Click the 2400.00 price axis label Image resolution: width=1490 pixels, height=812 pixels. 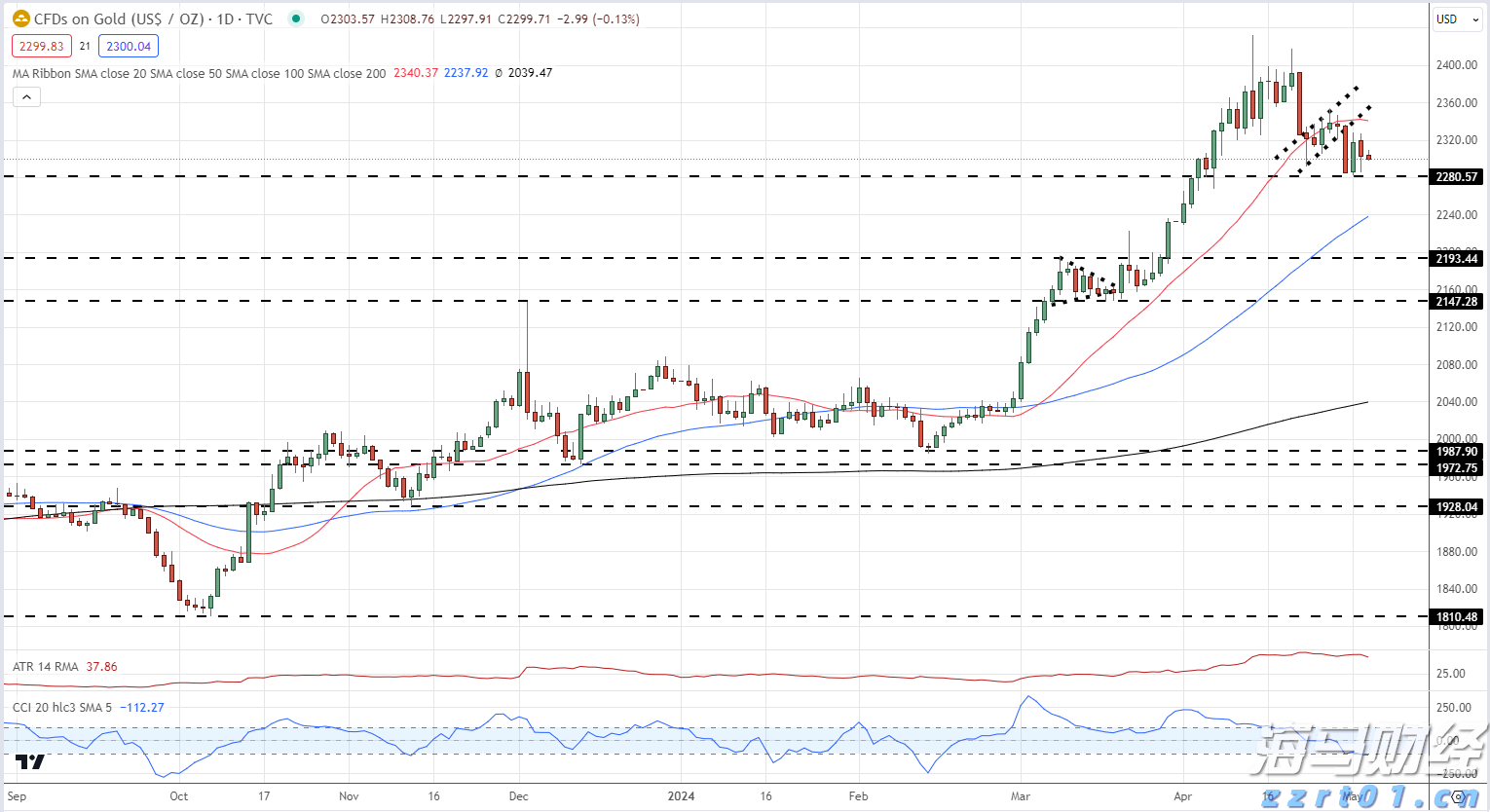pos(1456,65)
